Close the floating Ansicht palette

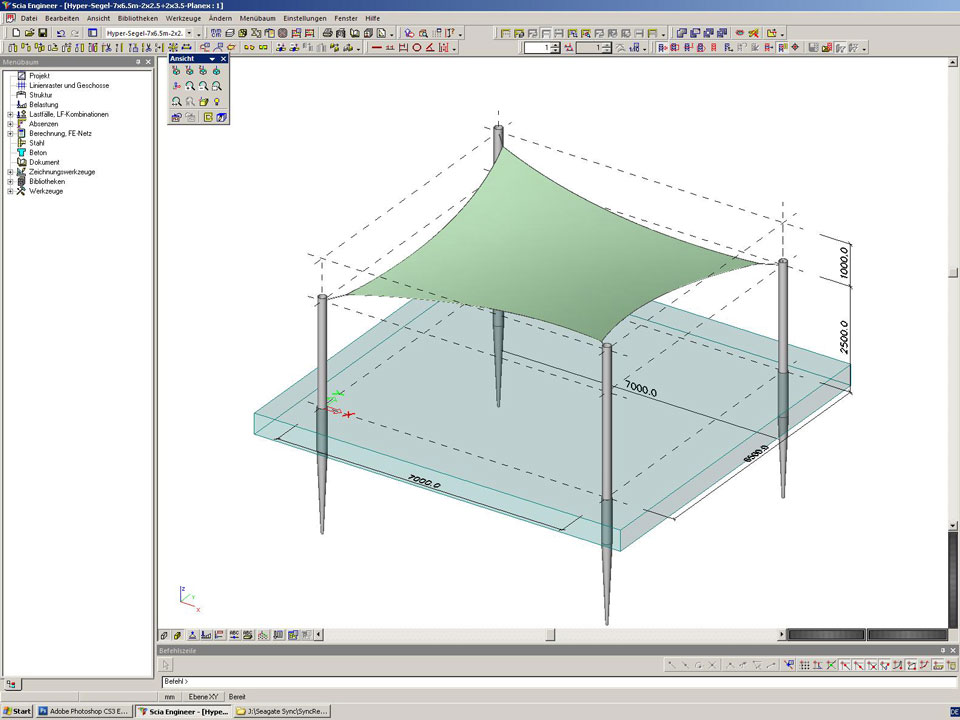pyautogui.click(x=224, y=59)
